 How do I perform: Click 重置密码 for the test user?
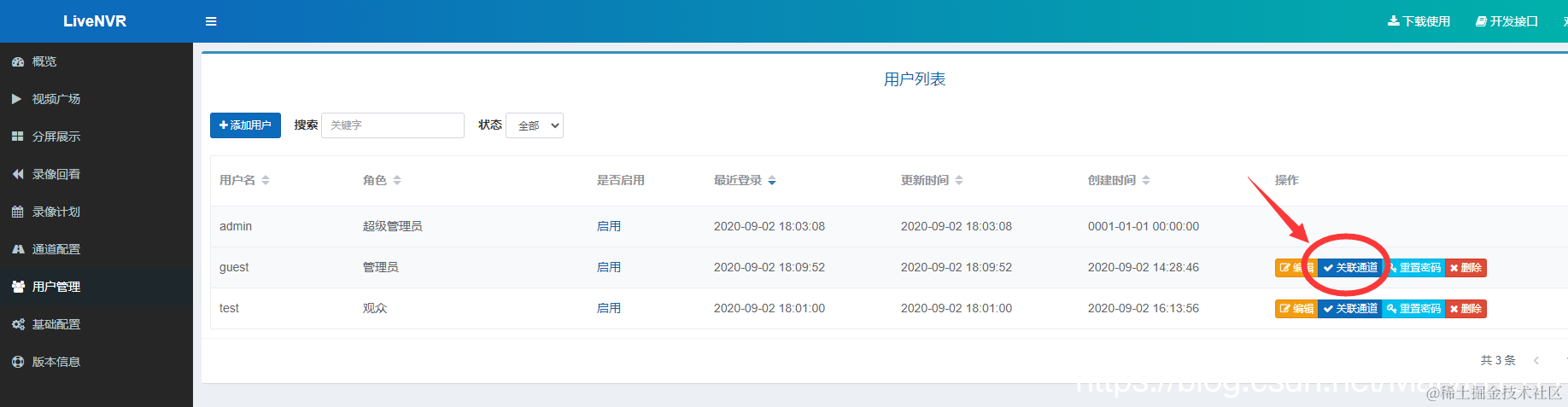[1413, 309]
